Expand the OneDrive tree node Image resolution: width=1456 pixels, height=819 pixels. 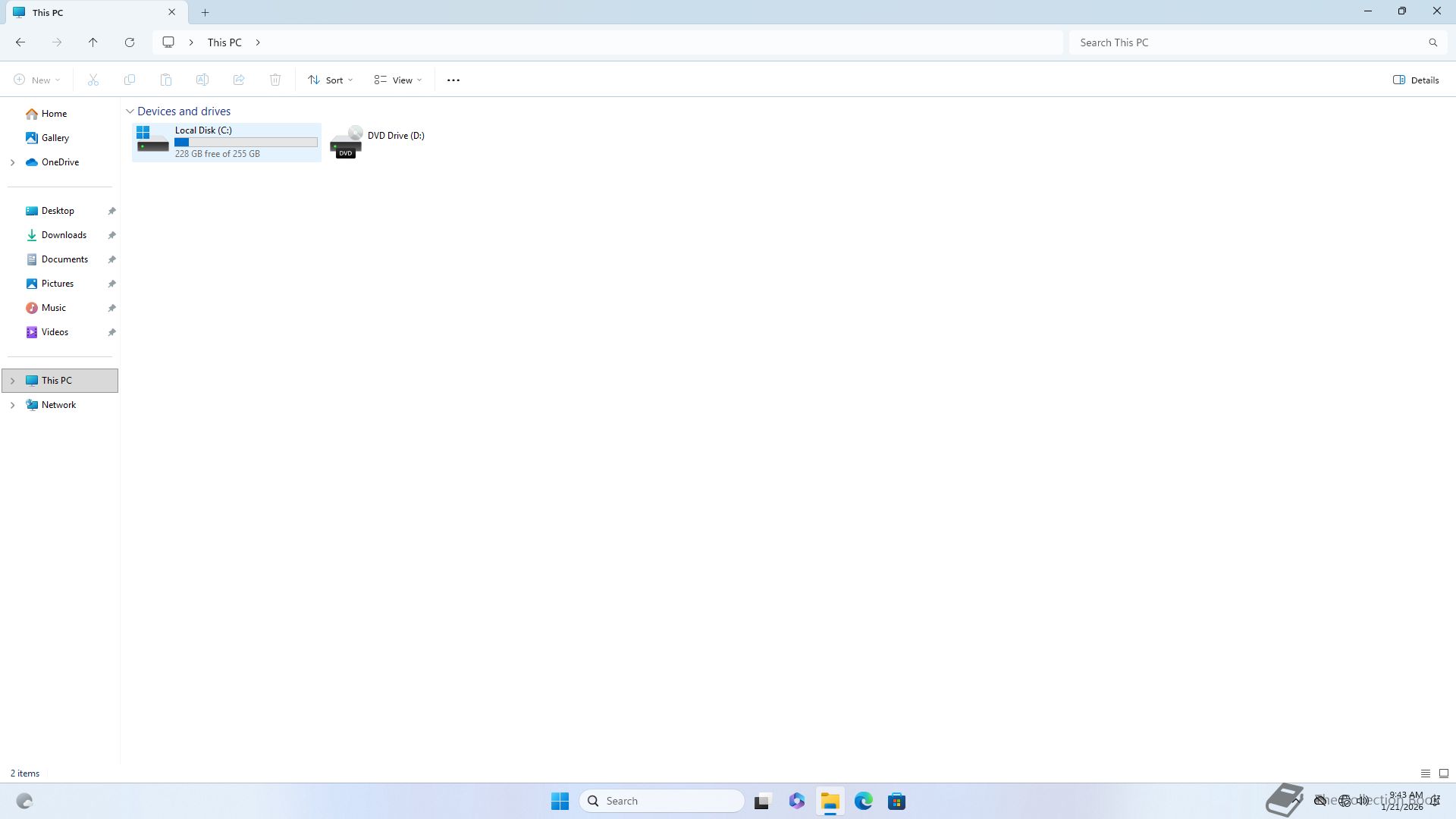[x=12, y=162]
